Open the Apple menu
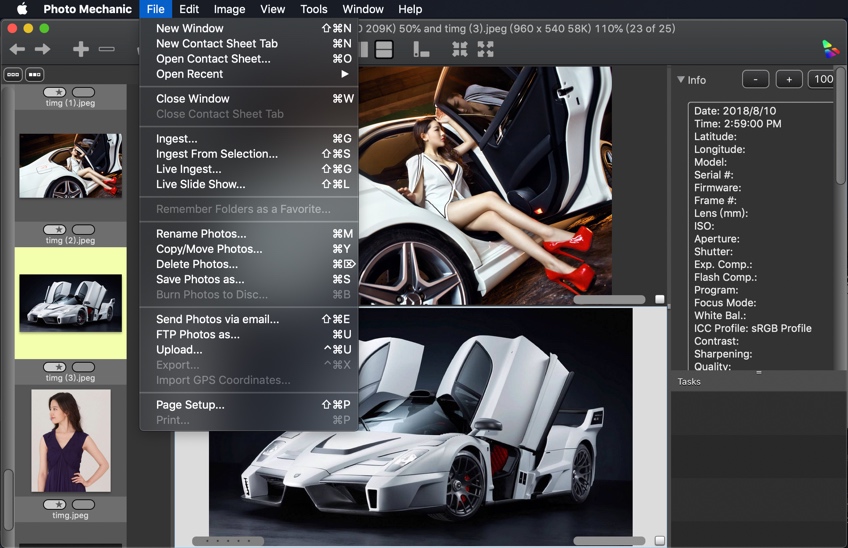The height and width of the screenshot is (548, 848). [22, 9]
